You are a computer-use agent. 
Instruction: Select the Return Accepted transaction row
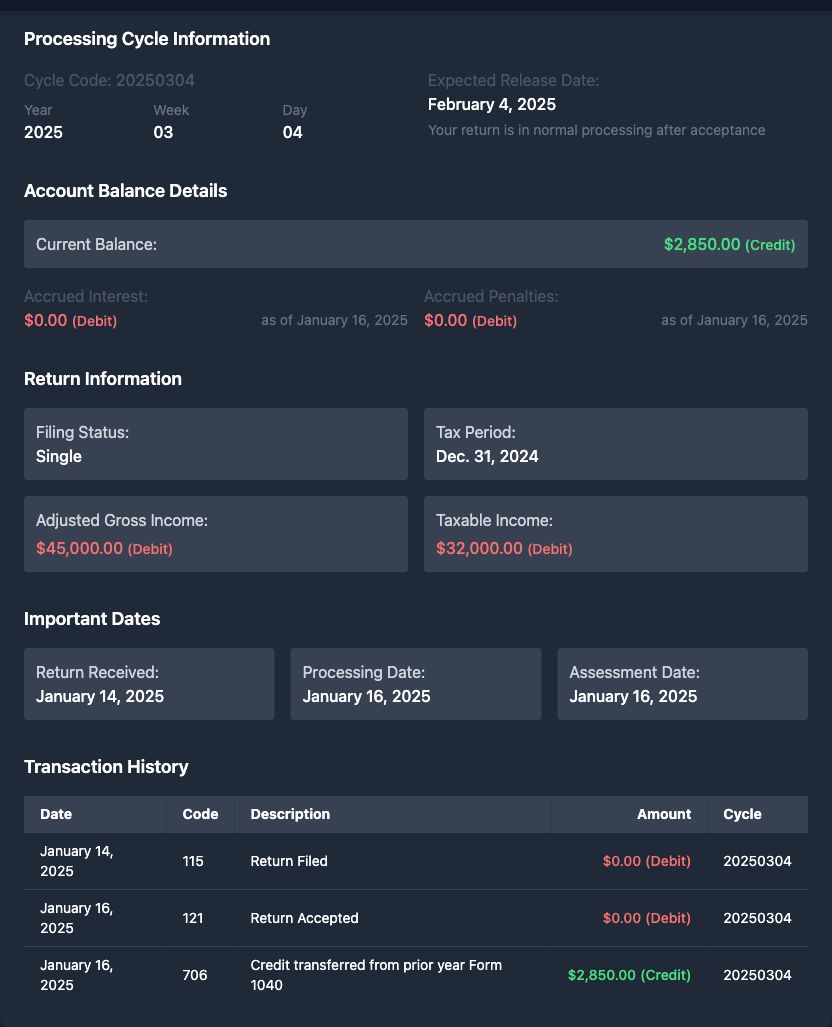pos(415,918)
